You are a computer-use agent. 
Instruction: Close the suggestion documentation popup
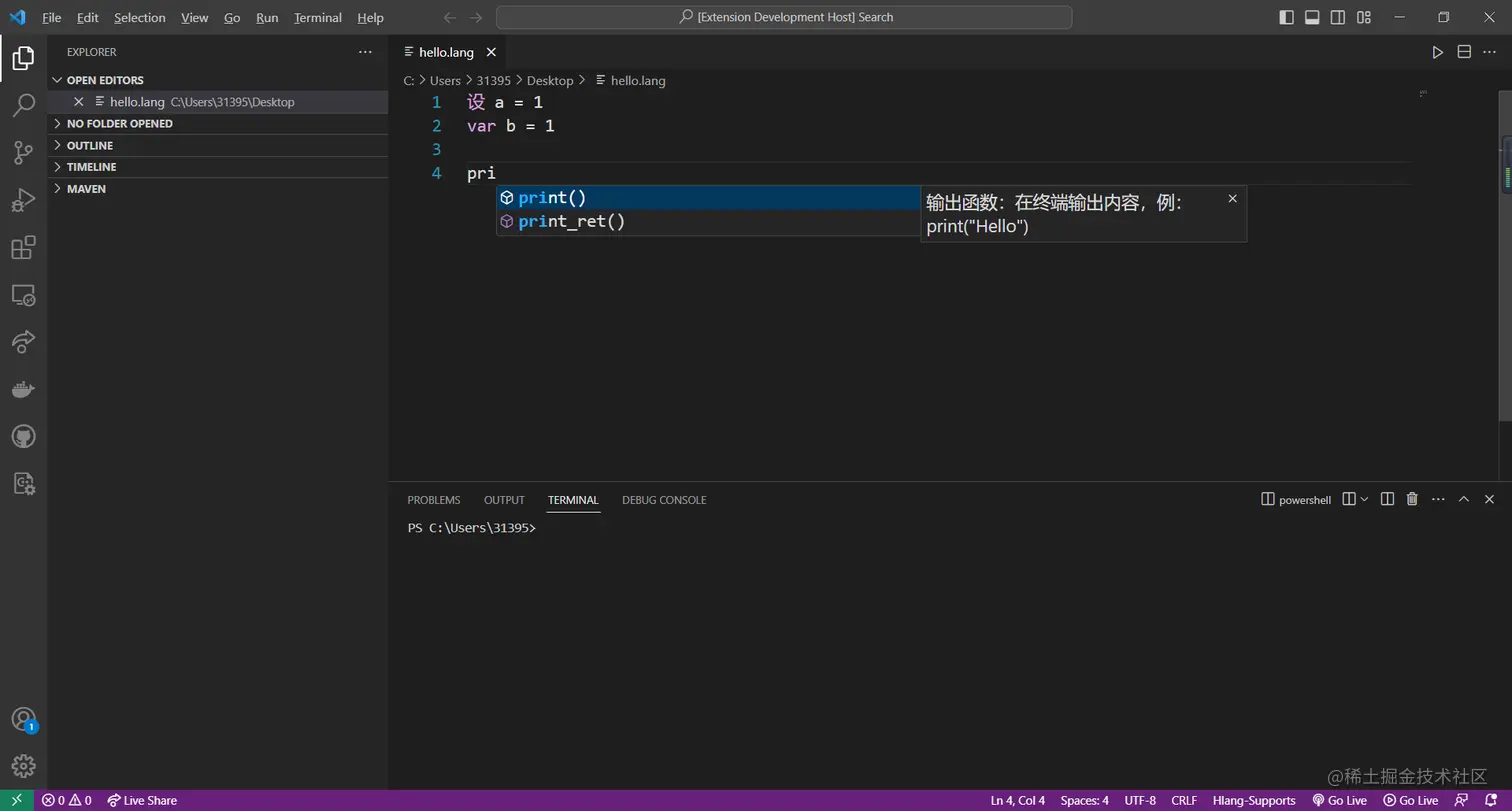(x=1232, y=198)
